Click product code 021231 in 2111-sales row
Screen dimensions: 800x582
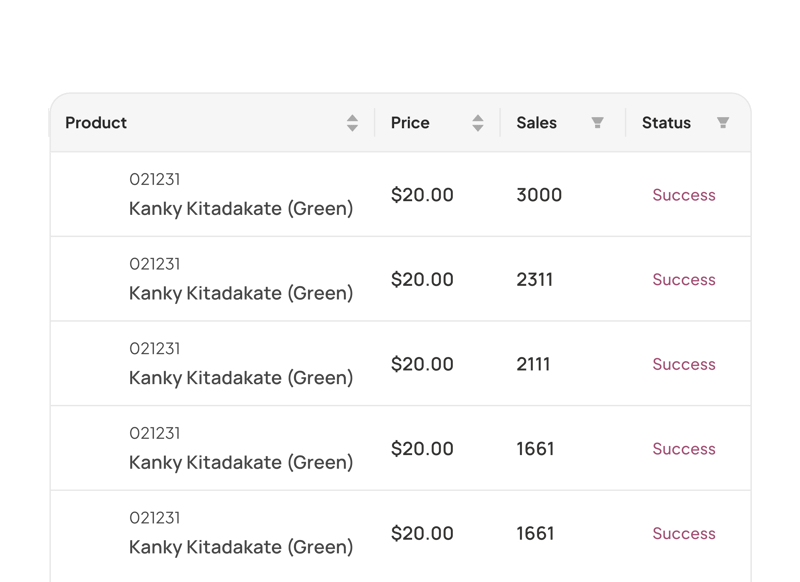click(x=155, y=349)
